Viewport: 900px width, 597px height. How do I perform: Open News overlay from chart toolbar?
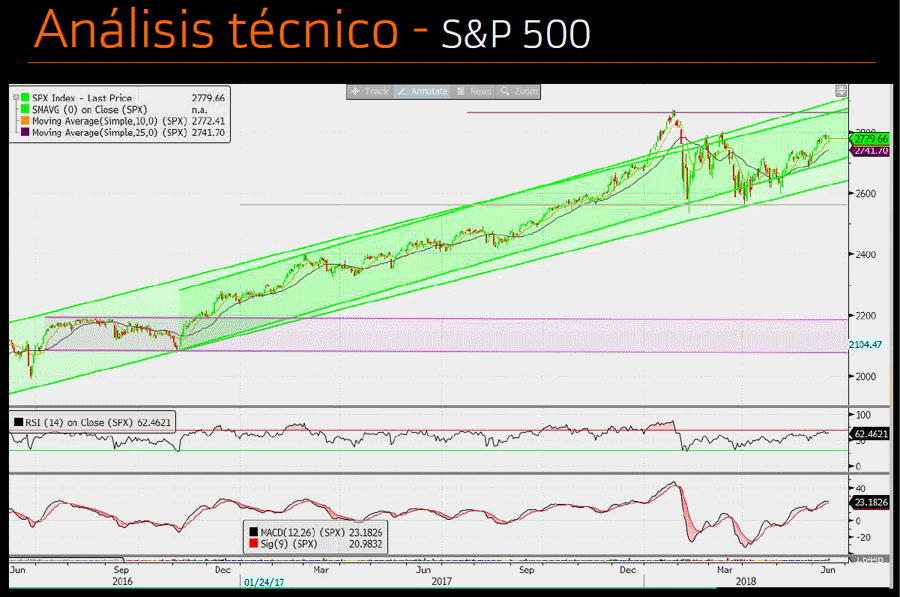474,91
